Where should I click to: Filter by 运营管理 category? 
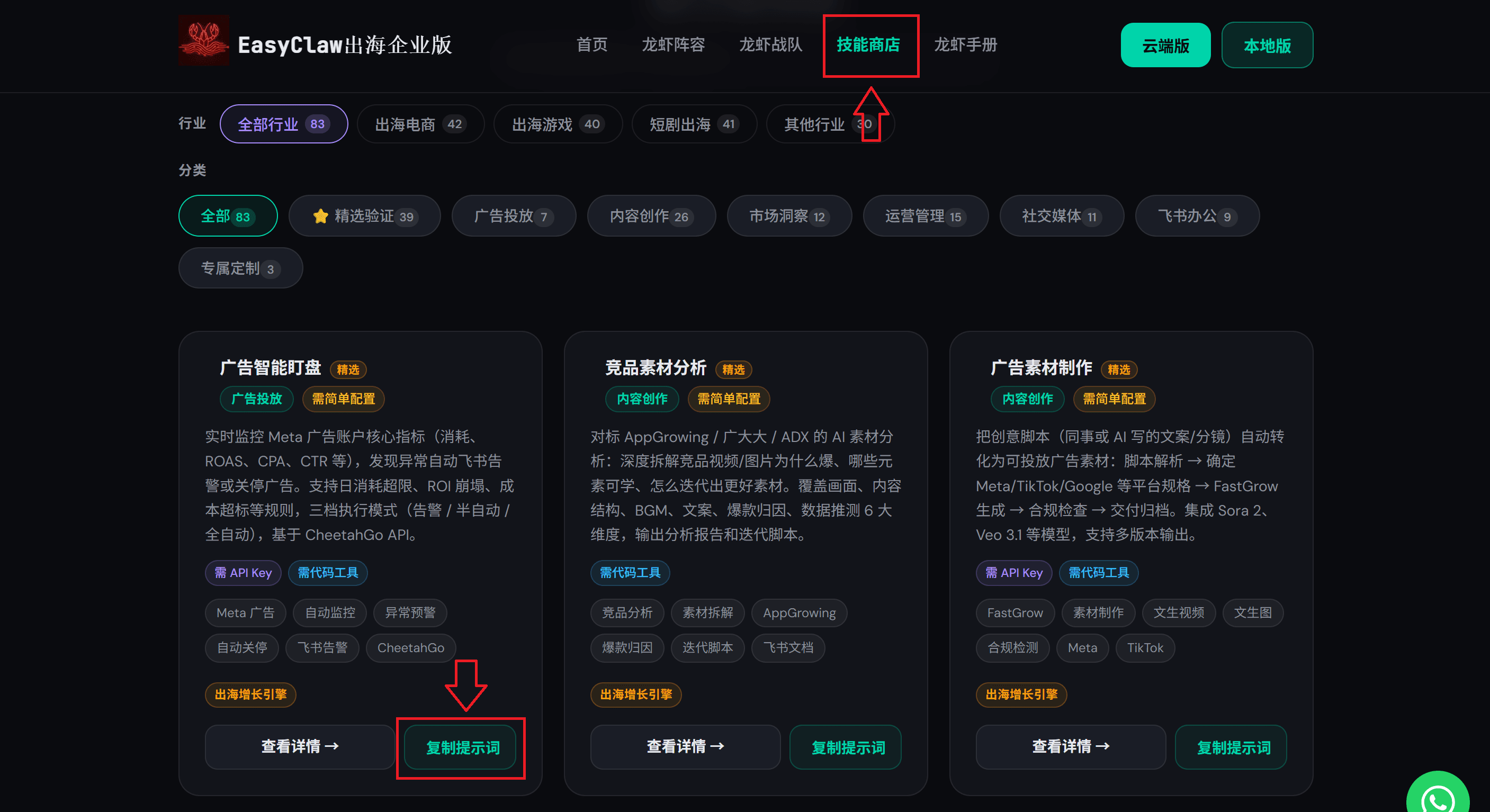point(926,216)
